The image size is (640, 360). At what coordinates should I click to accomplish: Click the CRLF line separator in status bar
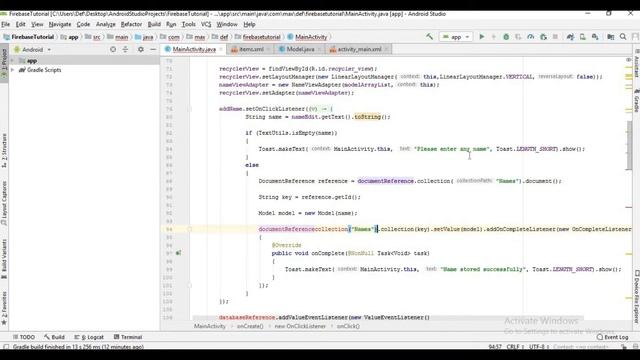[x=514, y=347]
